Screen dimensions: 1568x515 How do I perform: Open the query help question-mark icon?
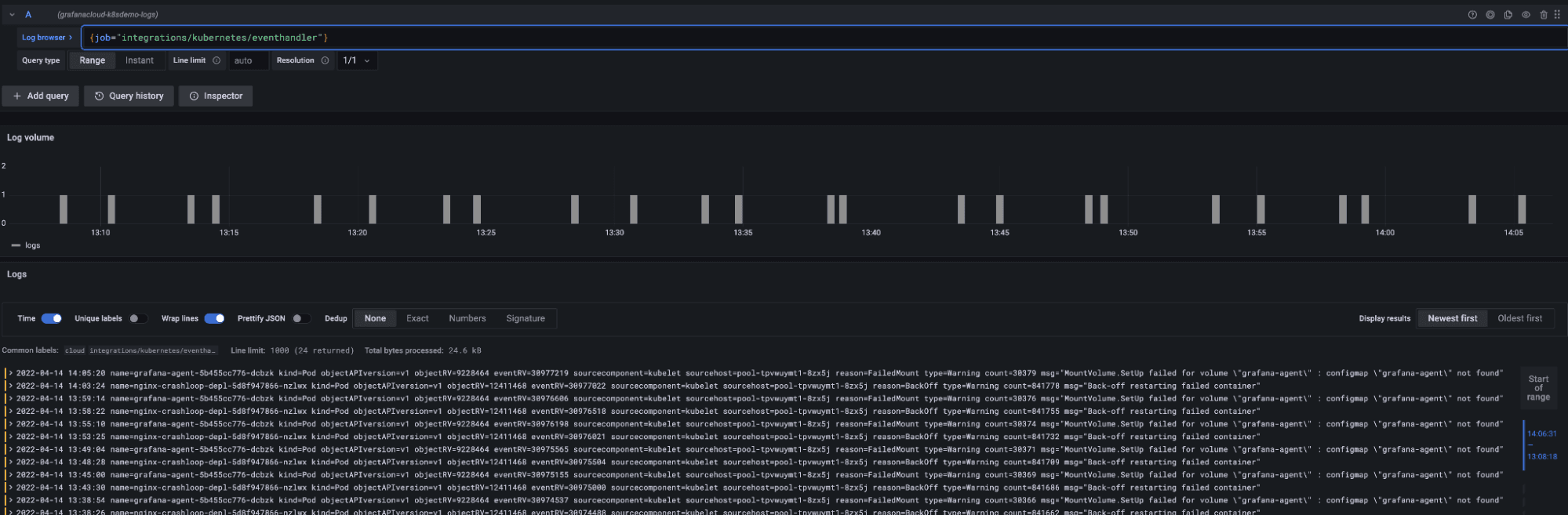(1472, 15)
